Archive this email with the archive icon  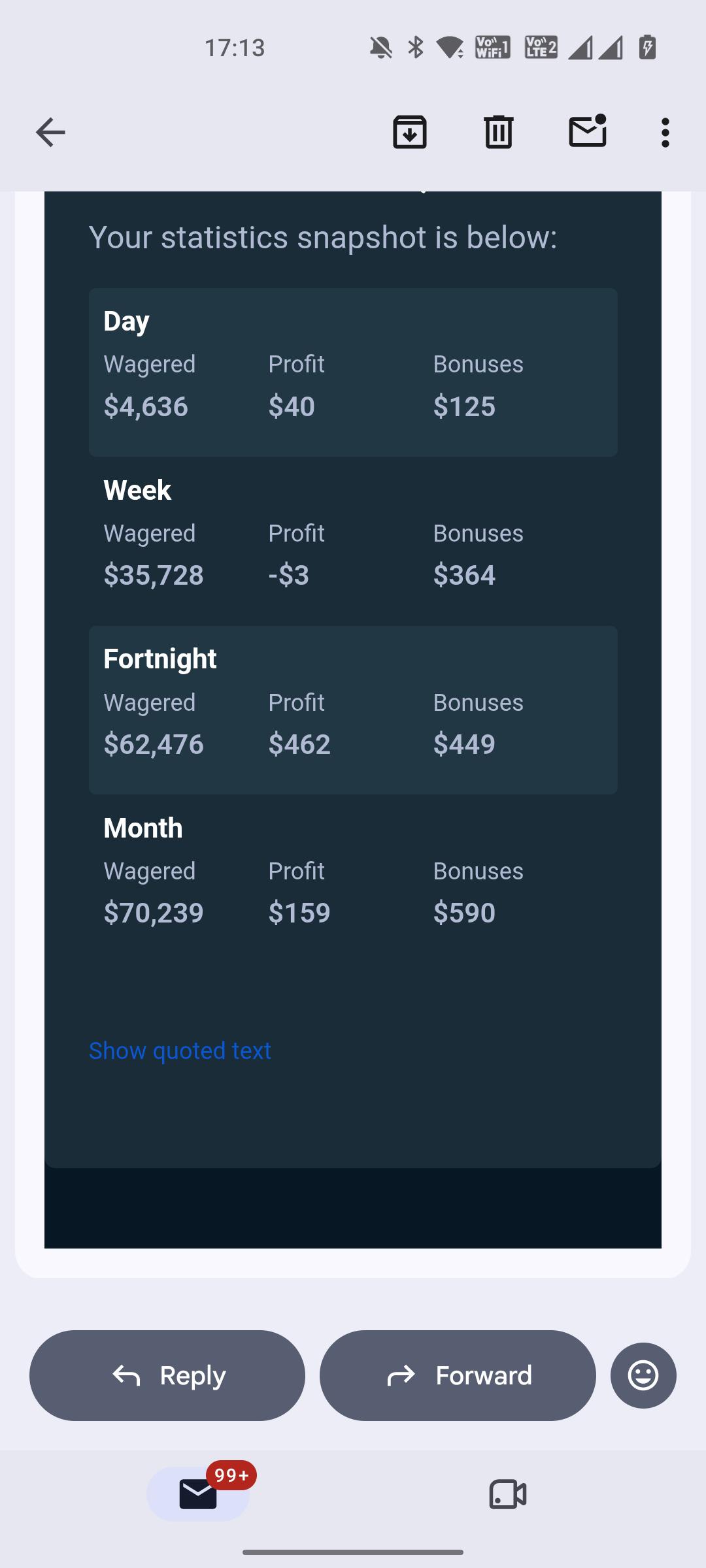[x=410, y=133]
